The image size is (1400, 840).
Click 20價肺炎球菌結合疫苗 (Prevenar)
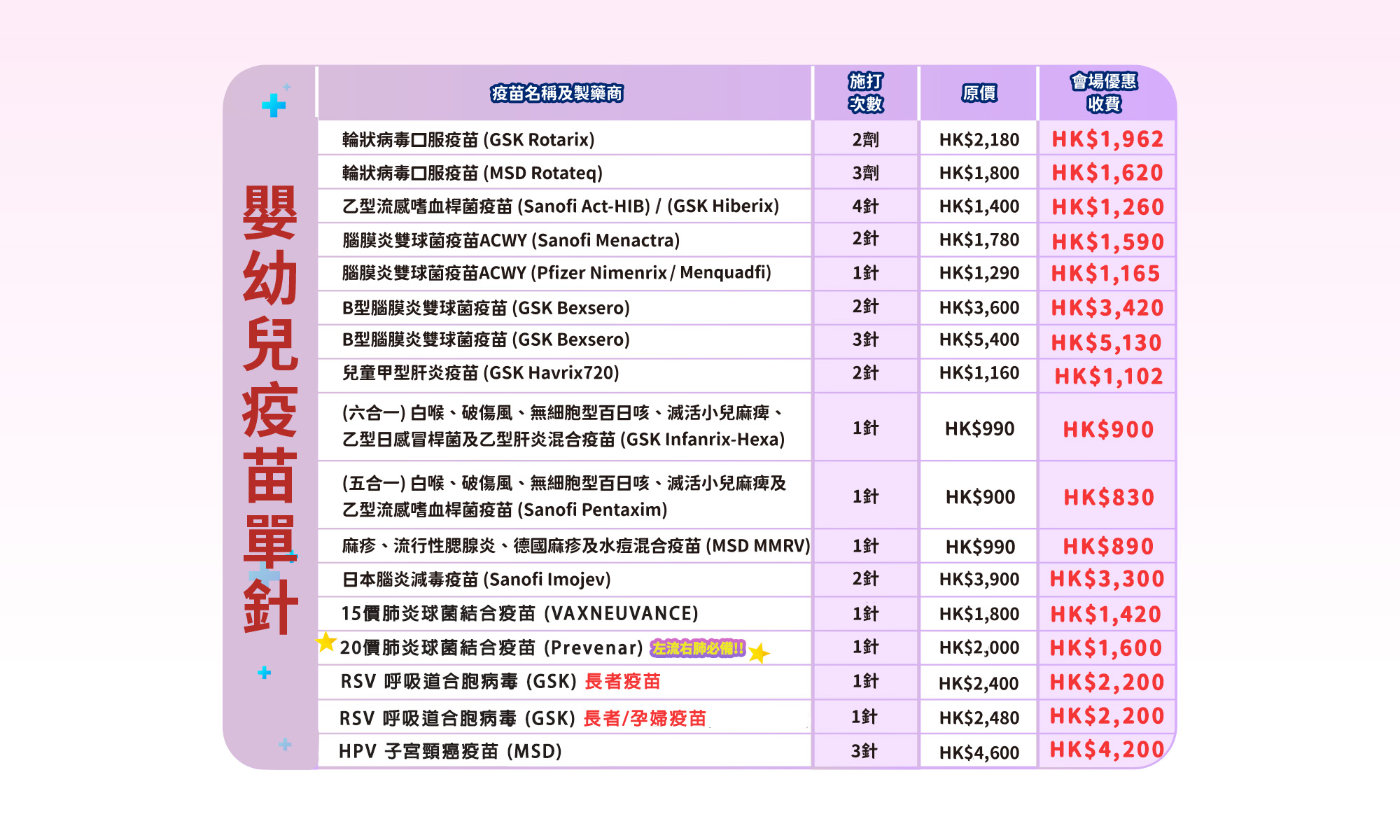click(491, 647)
